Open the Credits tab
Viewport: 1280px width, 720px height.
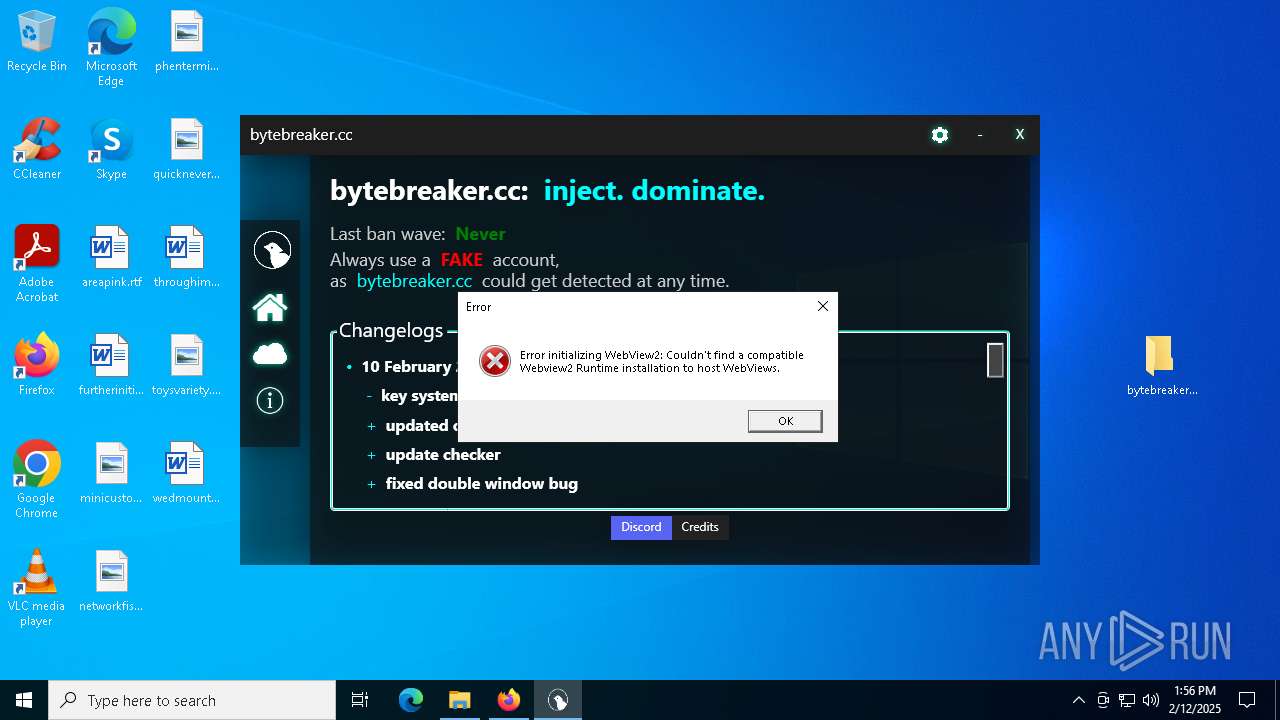[x=700, y=527]
